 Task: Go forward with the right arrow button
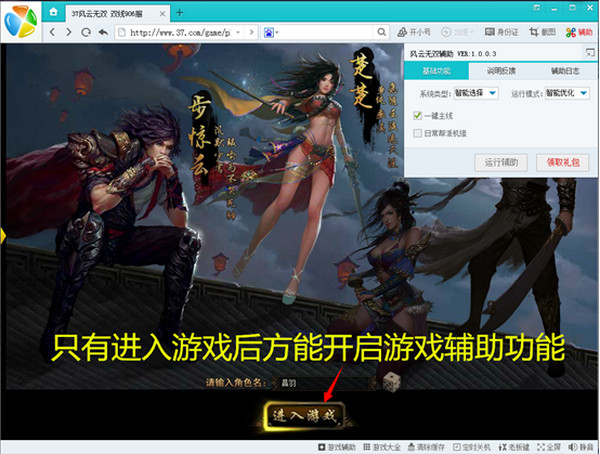tap(69, 32)
